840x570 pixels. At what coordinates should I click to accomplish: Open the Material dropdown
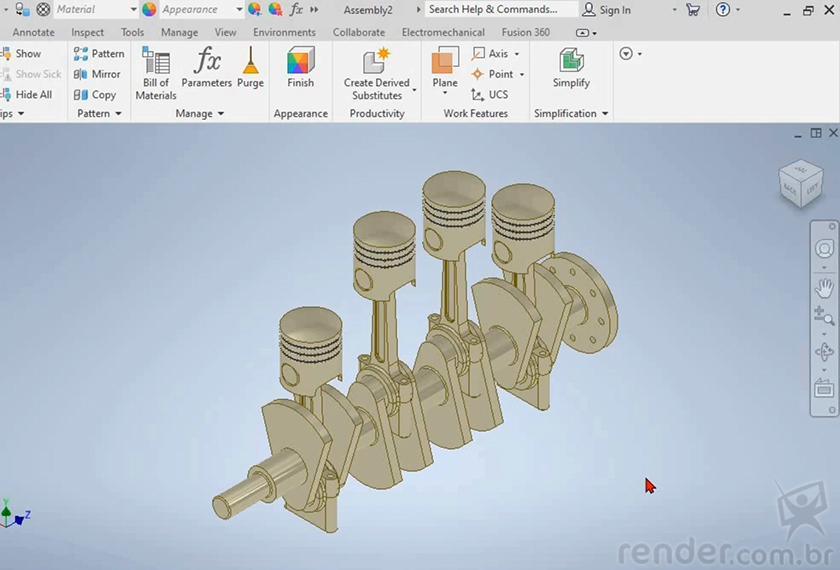tap(94, 10)
